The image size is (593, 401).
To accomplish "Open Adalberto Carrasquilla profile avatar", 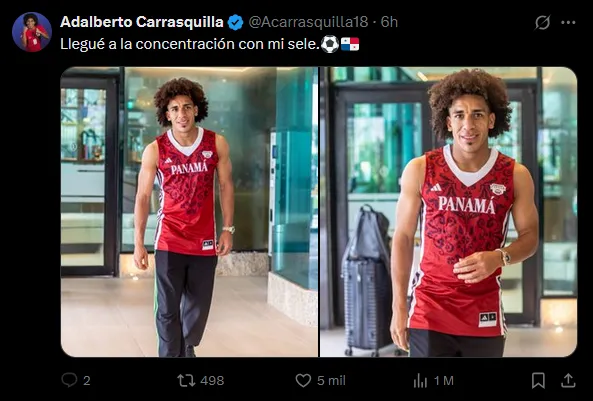I will (32, 32).
